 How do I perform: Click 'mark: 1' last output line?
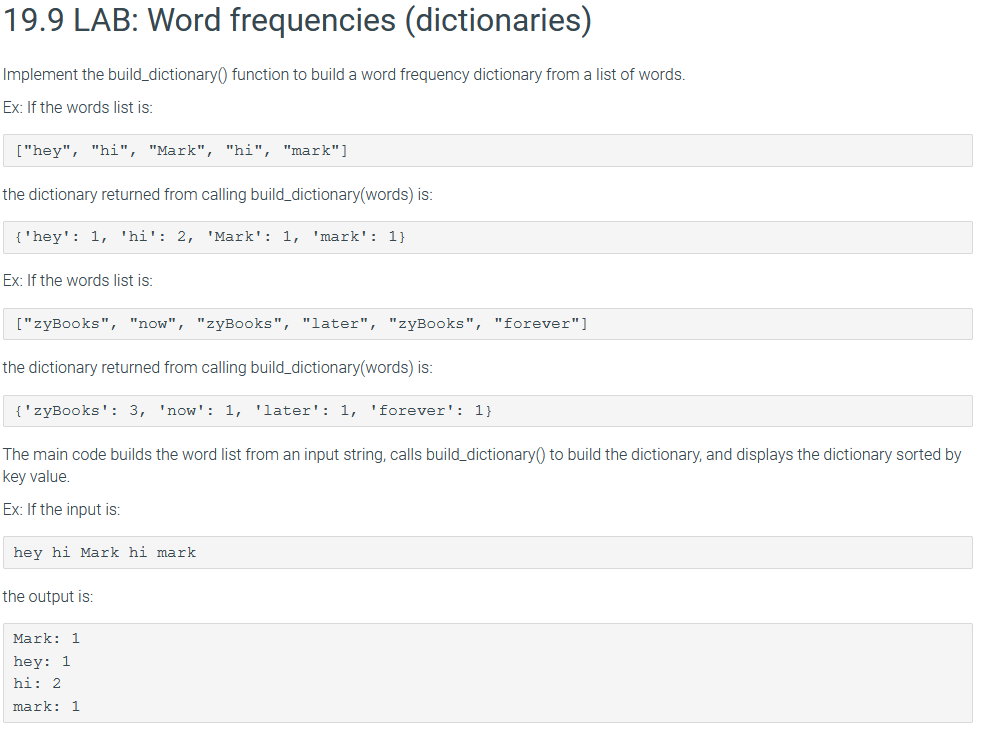pos(47,706)
